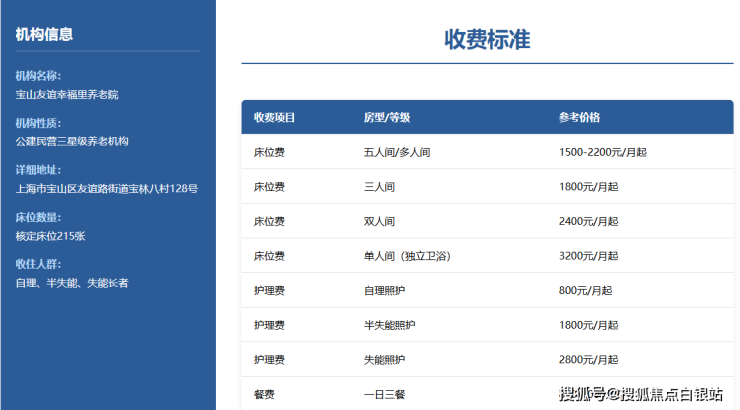Click 自理、半失能、失能长者 text
740x410 pixels.
click(72, 283)
